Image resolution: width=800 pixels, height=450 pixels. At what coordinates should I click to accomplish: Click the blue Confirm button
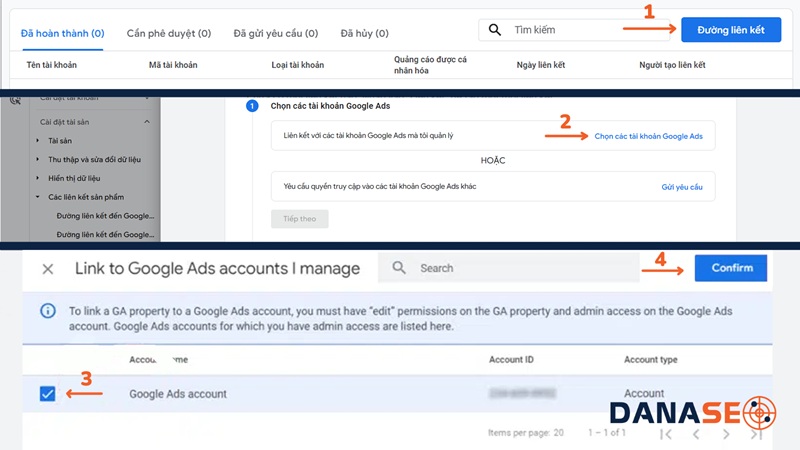tap(731, 268)
